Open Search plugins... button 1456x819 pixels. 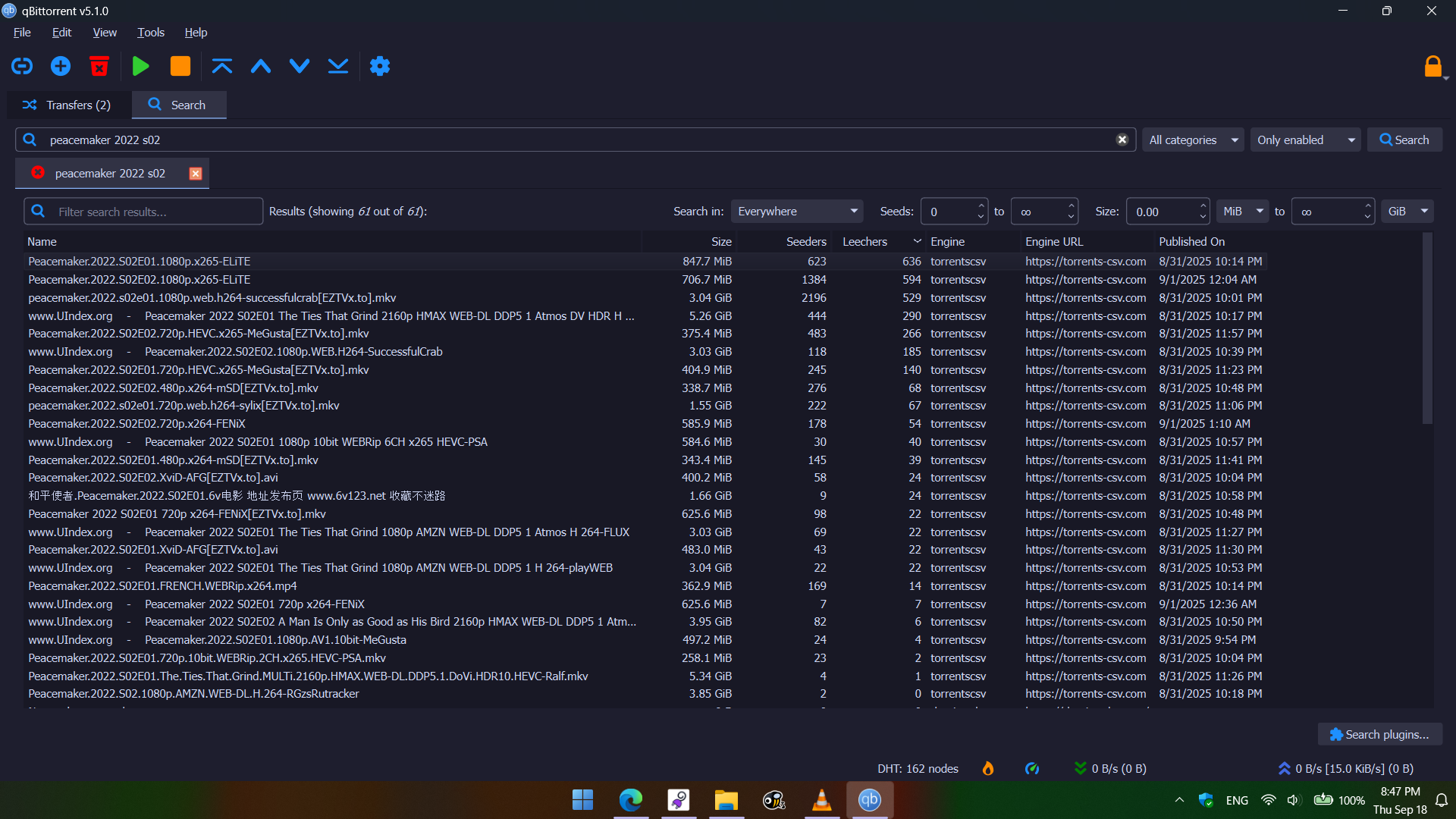coord(1379,734)
